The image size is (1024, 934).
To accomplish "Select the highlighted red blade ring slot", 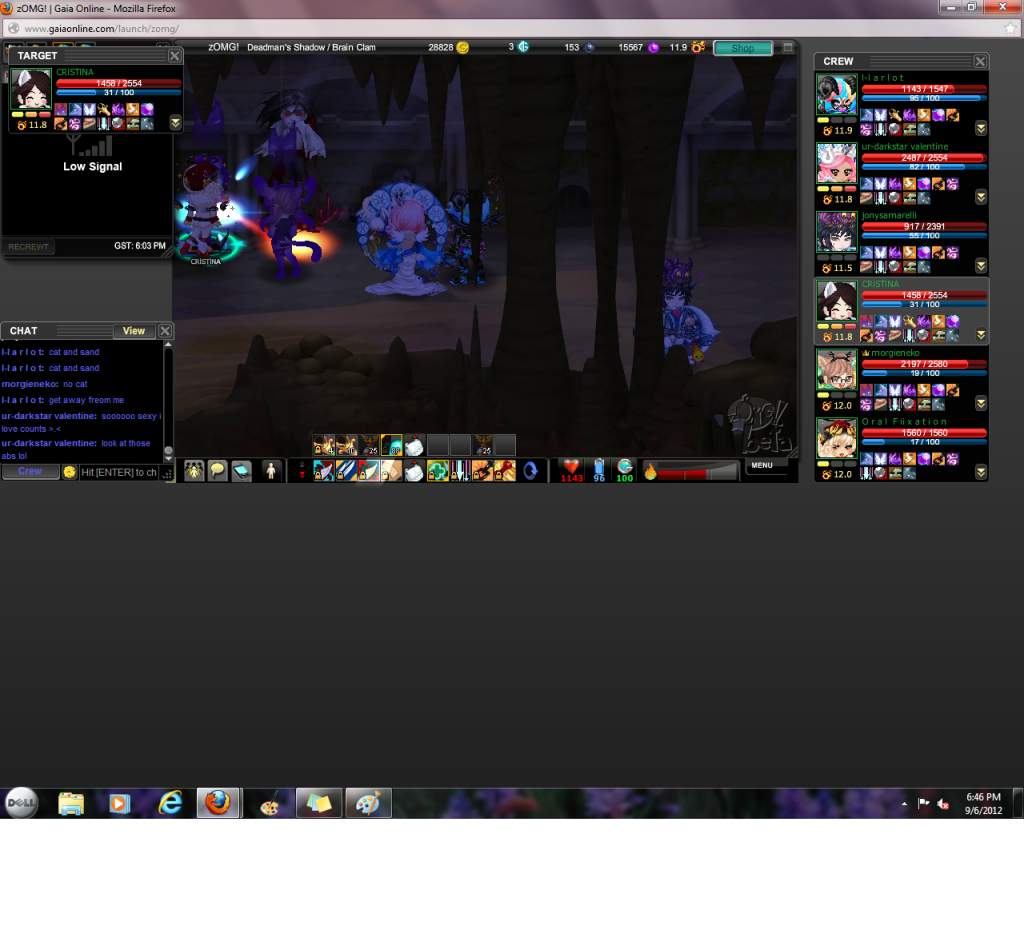I will [369, 471].
